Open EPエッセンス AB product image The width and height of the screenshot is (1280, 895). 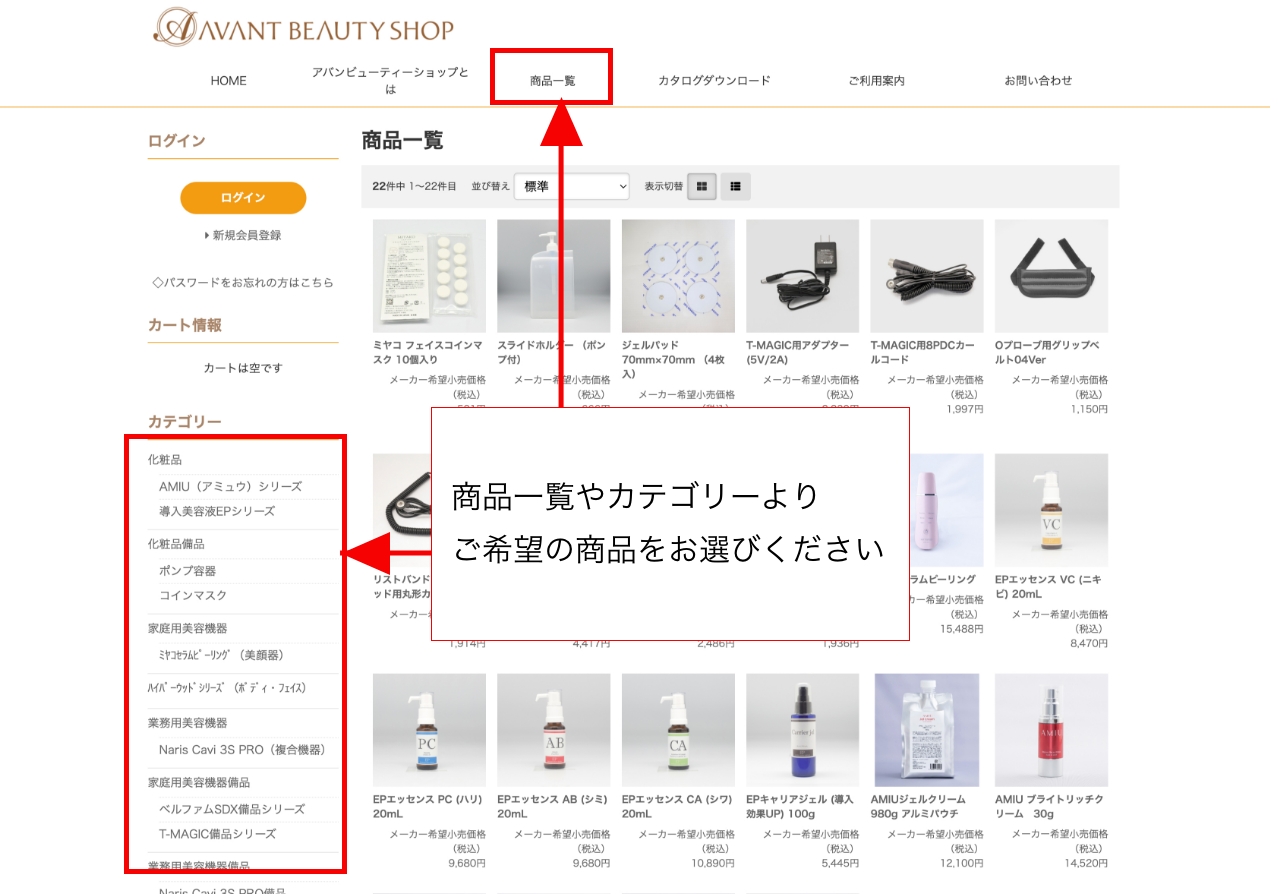click(x=553, y=730)
